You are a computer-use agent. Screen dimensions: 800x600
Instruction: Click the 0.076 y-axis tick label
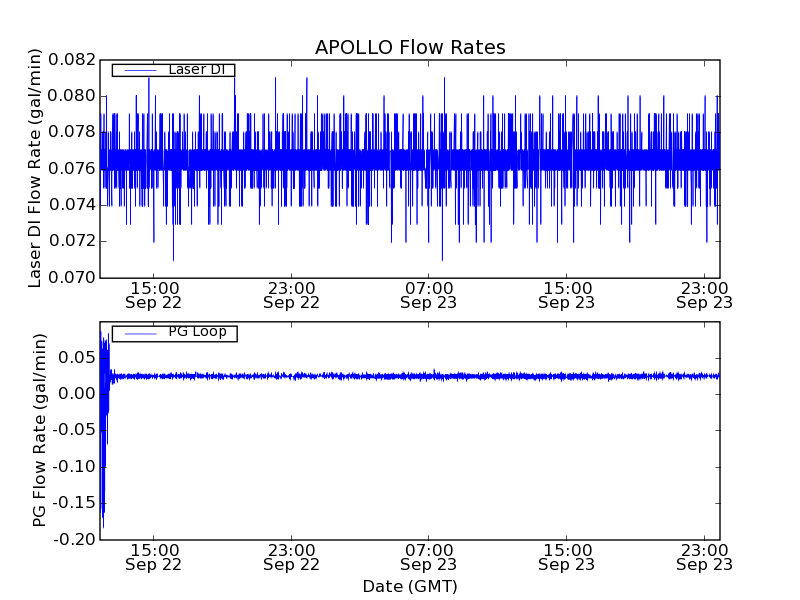tap(72, 168)
